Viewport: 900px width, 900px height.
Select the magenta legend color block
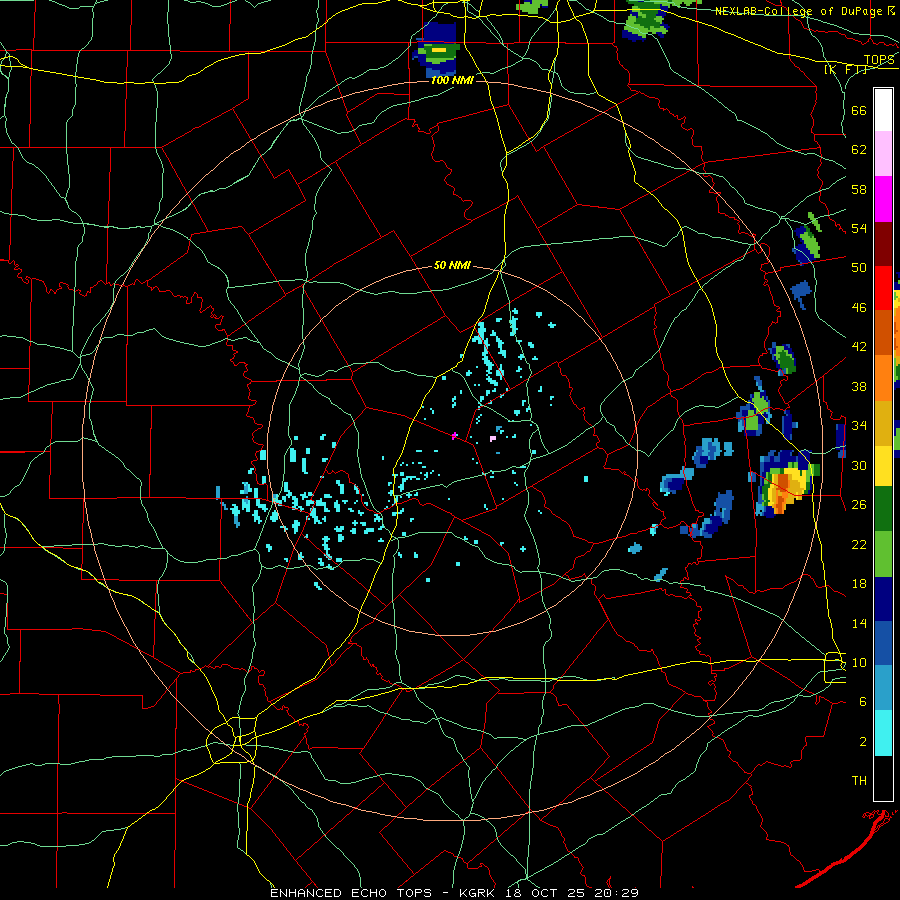[883, 199]
